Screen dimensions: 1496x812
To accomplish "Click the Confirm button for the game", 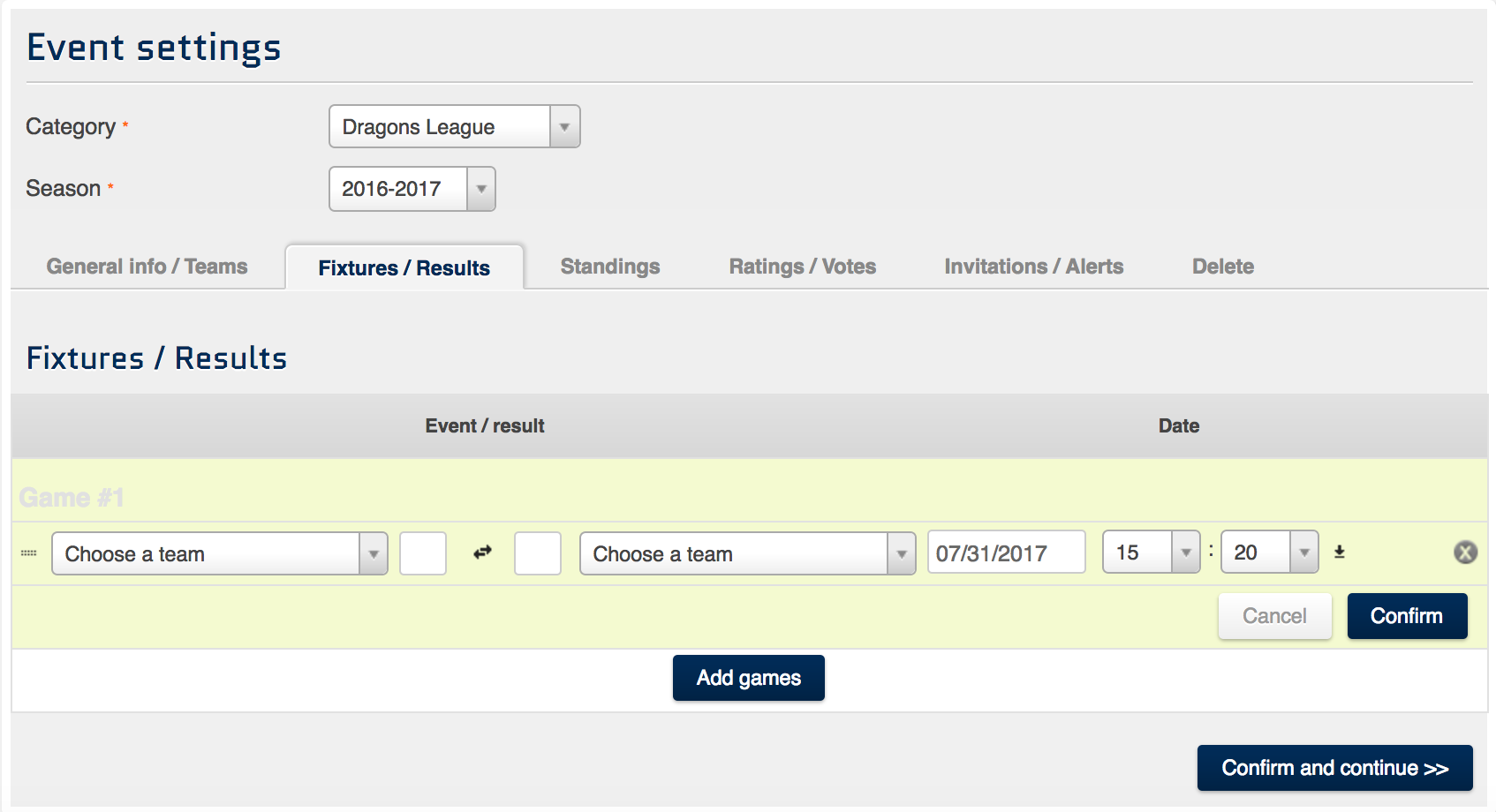I will tap(1406, 616).
